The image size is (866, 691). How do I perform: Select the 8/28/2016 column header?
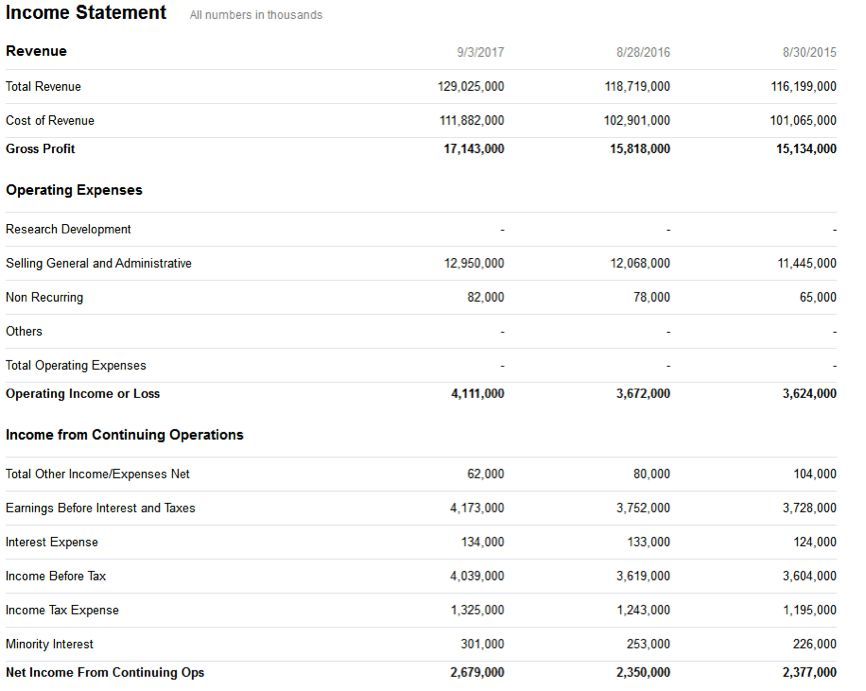point(643,52)
